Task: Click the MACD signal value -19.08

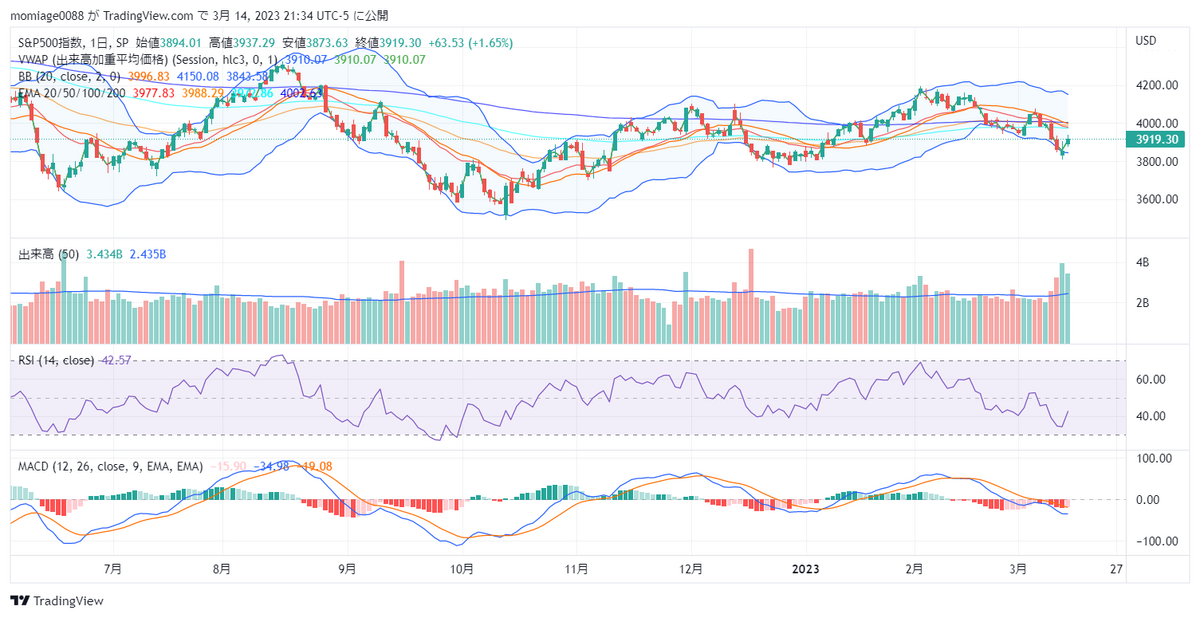Action: pos(316,466)
